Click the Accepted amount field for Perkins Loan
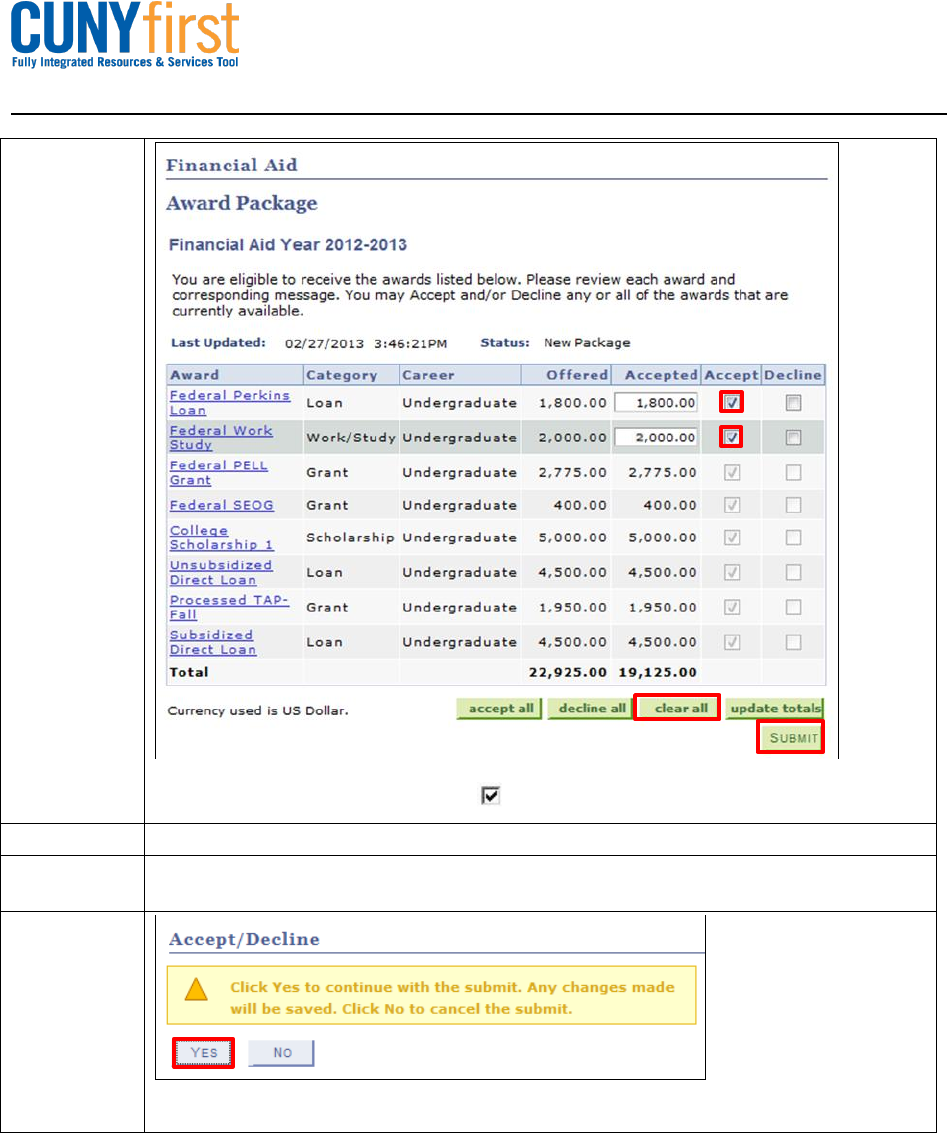The width and height of the screenshot is (947, 1133). [x=656, y=402]
